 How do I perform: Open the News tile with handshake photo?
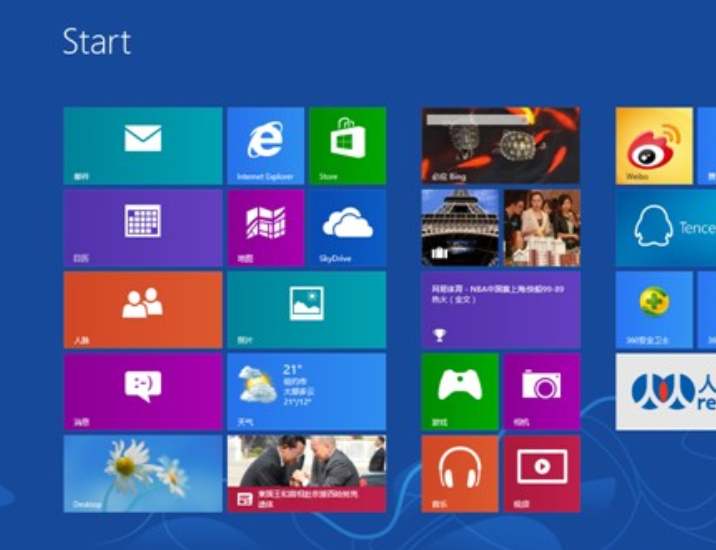click(x=306, y=474)
